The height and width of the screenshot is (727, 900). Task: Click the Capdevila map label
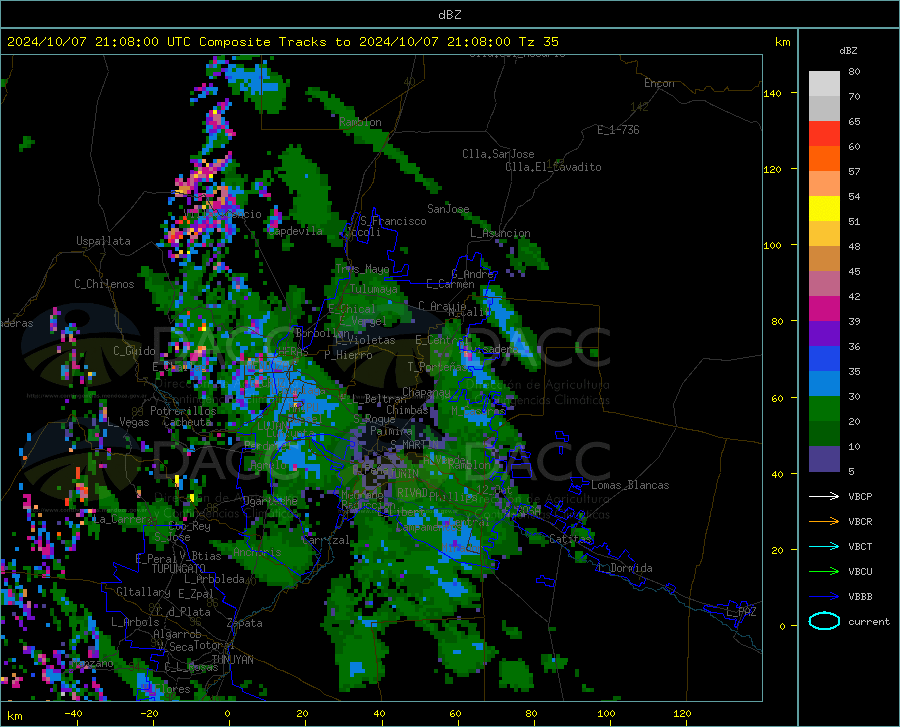295,231
